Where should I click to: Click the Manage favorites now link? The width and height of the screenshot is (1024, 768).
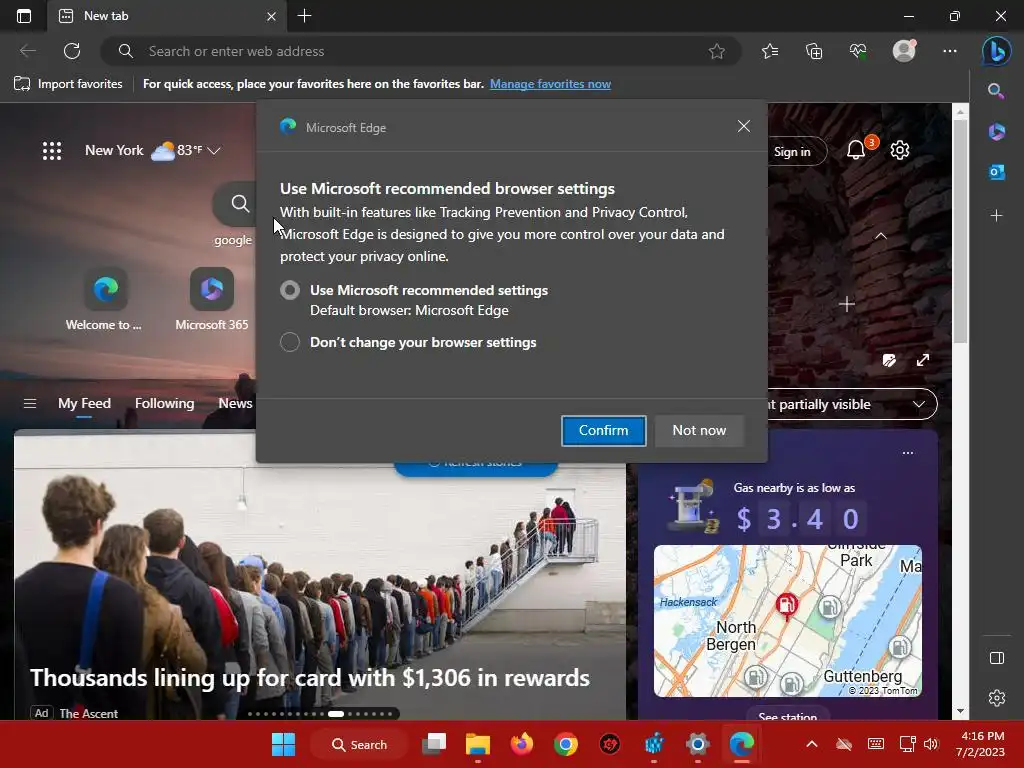point(550,84)
